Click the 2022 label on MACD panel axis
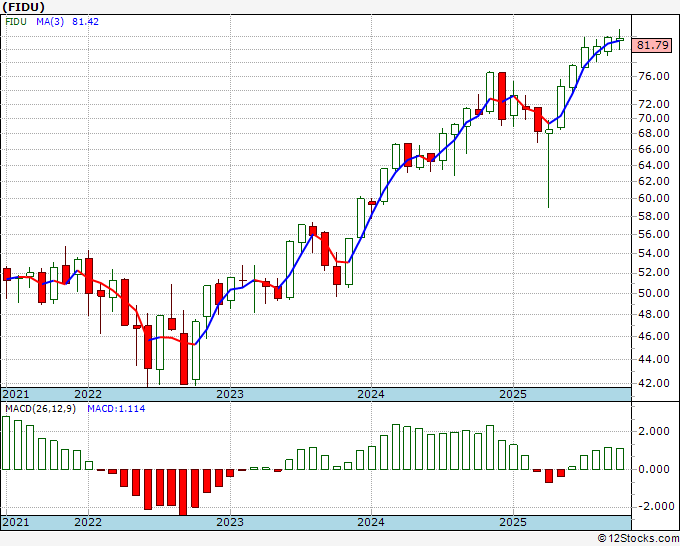Image resolution: width=680 pixels, height=546 pixels. tap(88, 522)
